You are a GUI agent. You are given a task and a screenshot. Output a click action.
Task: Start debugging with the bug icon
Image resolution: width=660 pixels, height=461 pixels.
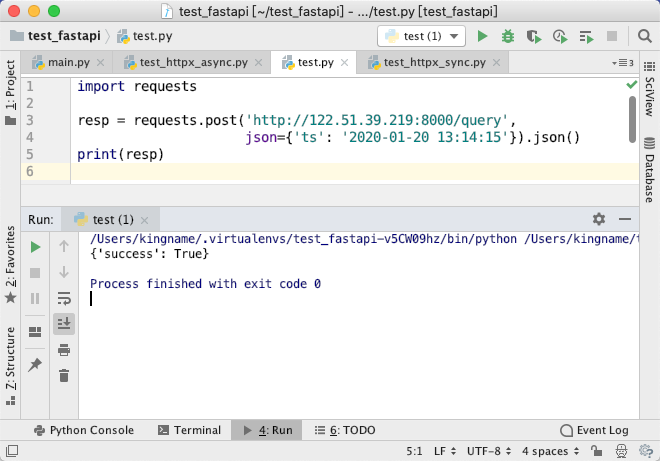(508, 37)
